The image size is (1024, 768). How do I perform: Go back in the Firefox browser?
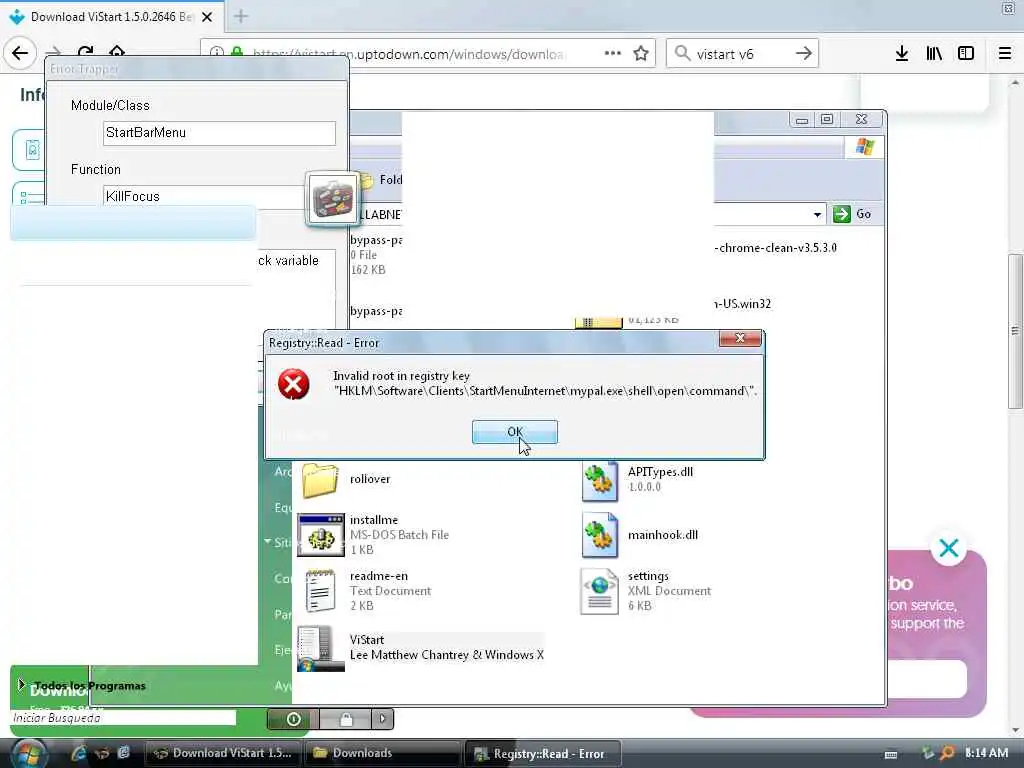pos(20,53)
